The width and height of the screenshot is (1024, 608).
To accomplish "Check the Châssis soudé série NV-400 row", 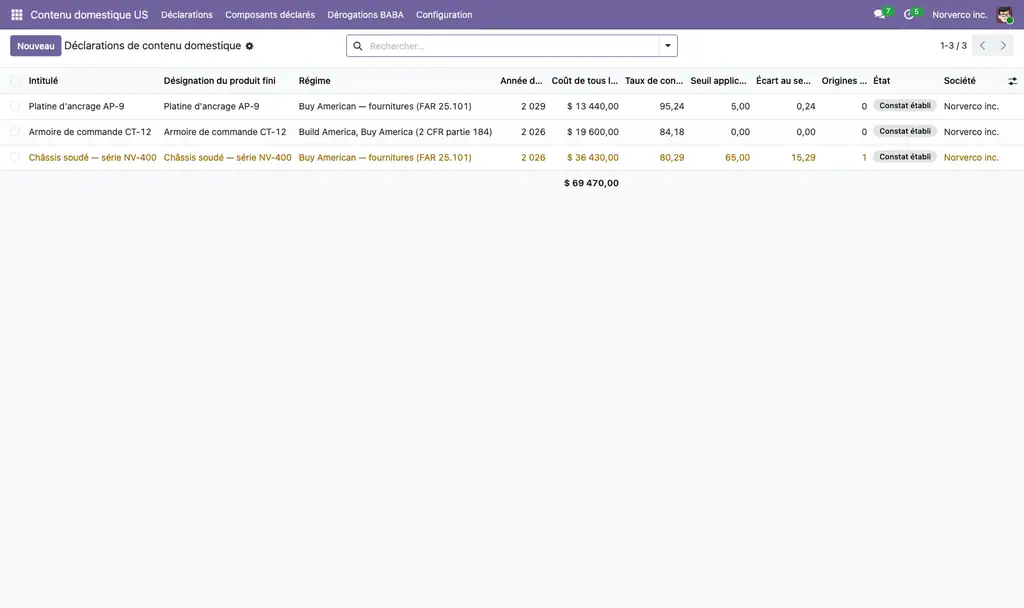I will [x=14, y=157].
